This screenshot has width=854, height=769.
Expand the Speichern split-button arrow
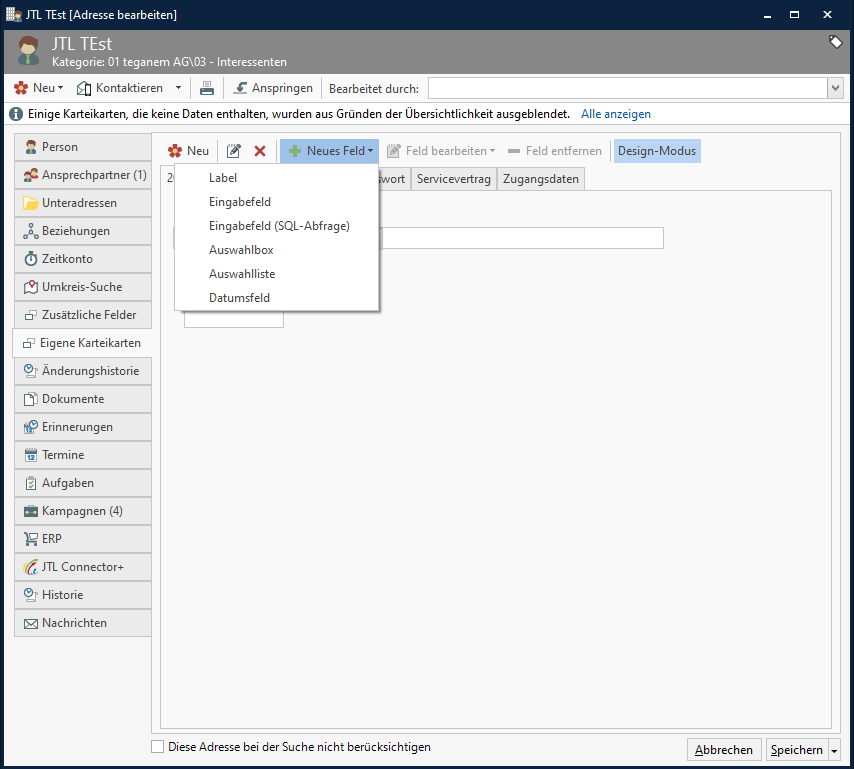pos(835,750)
